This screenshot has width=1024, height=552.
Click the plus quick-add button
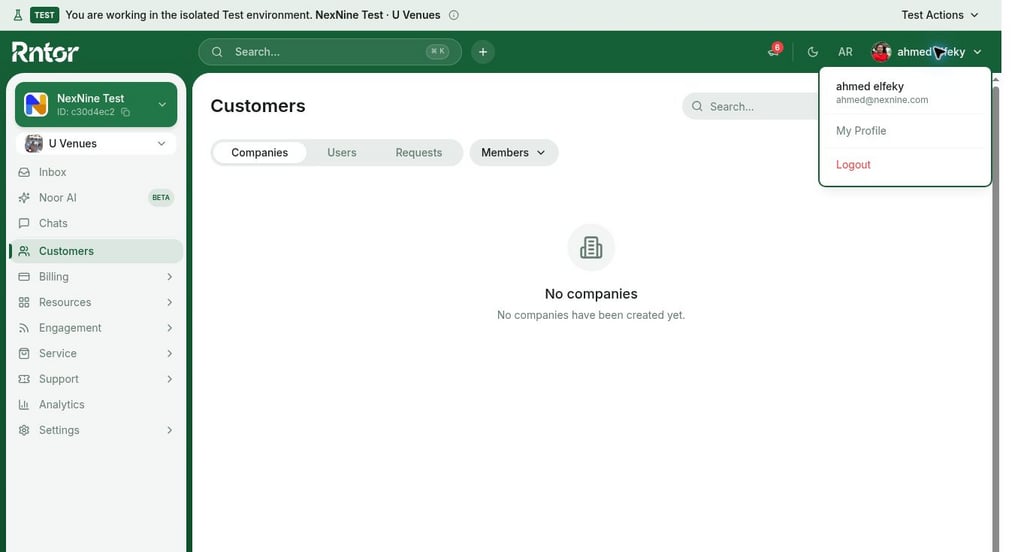(483, 52)
